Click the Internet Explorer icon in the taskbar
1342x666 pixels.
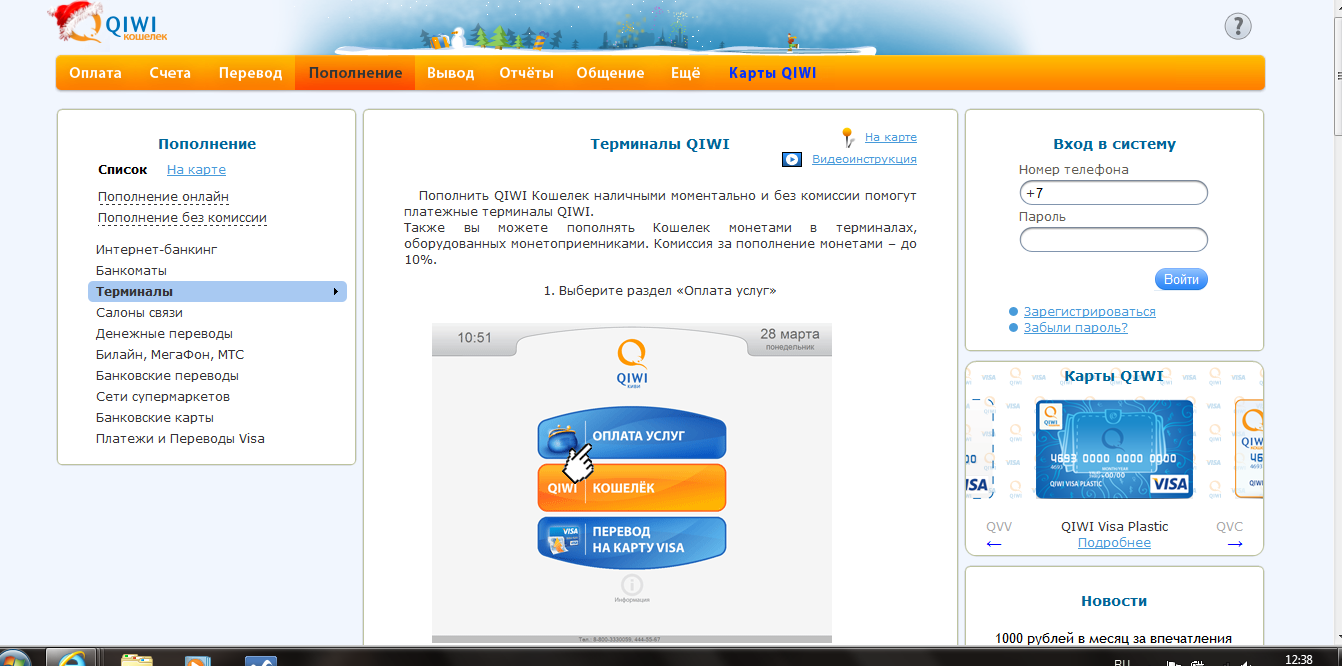(x=72, y=659)
